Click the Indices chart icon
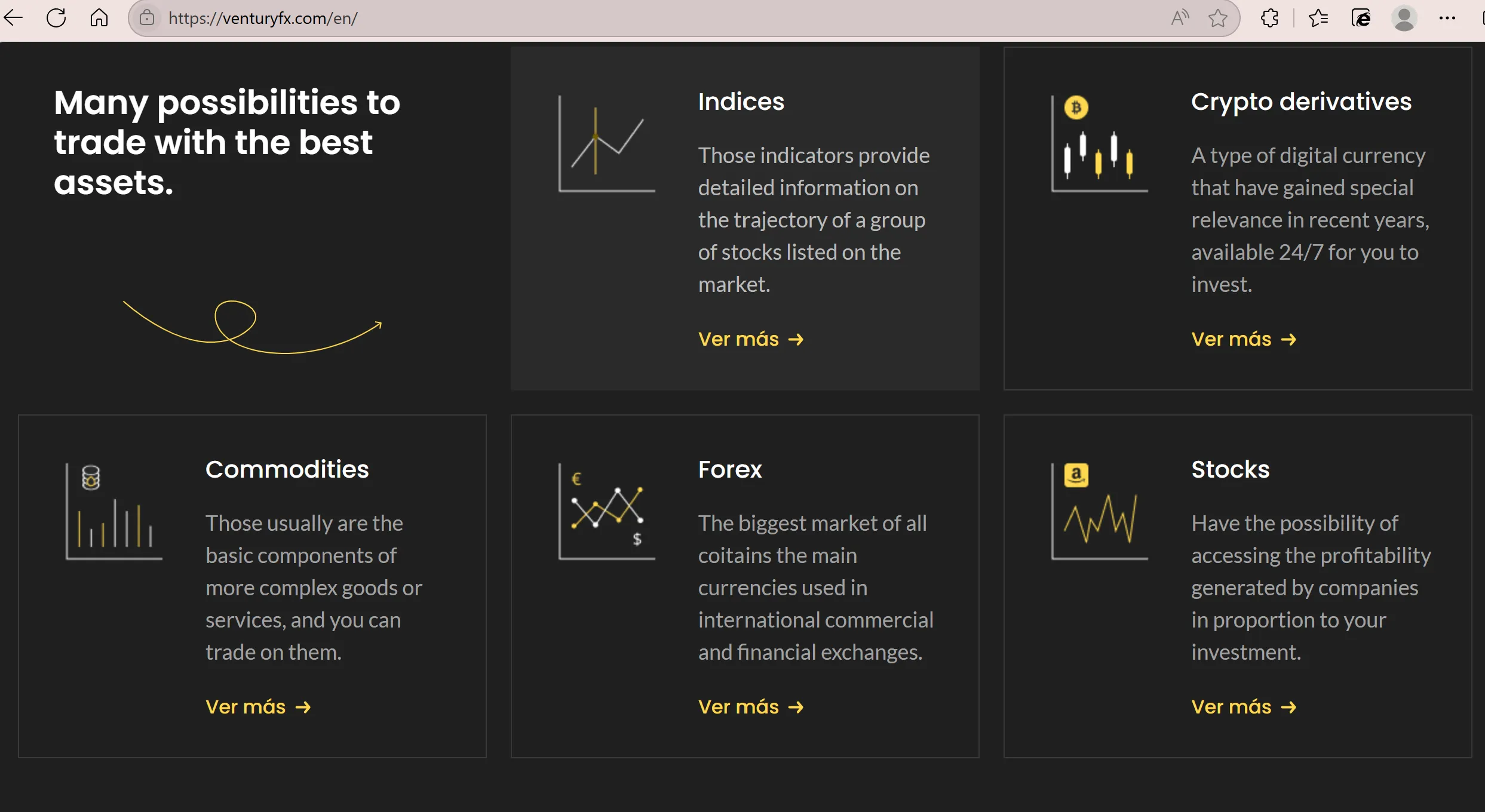1485x812 pixels. [607, 144]
